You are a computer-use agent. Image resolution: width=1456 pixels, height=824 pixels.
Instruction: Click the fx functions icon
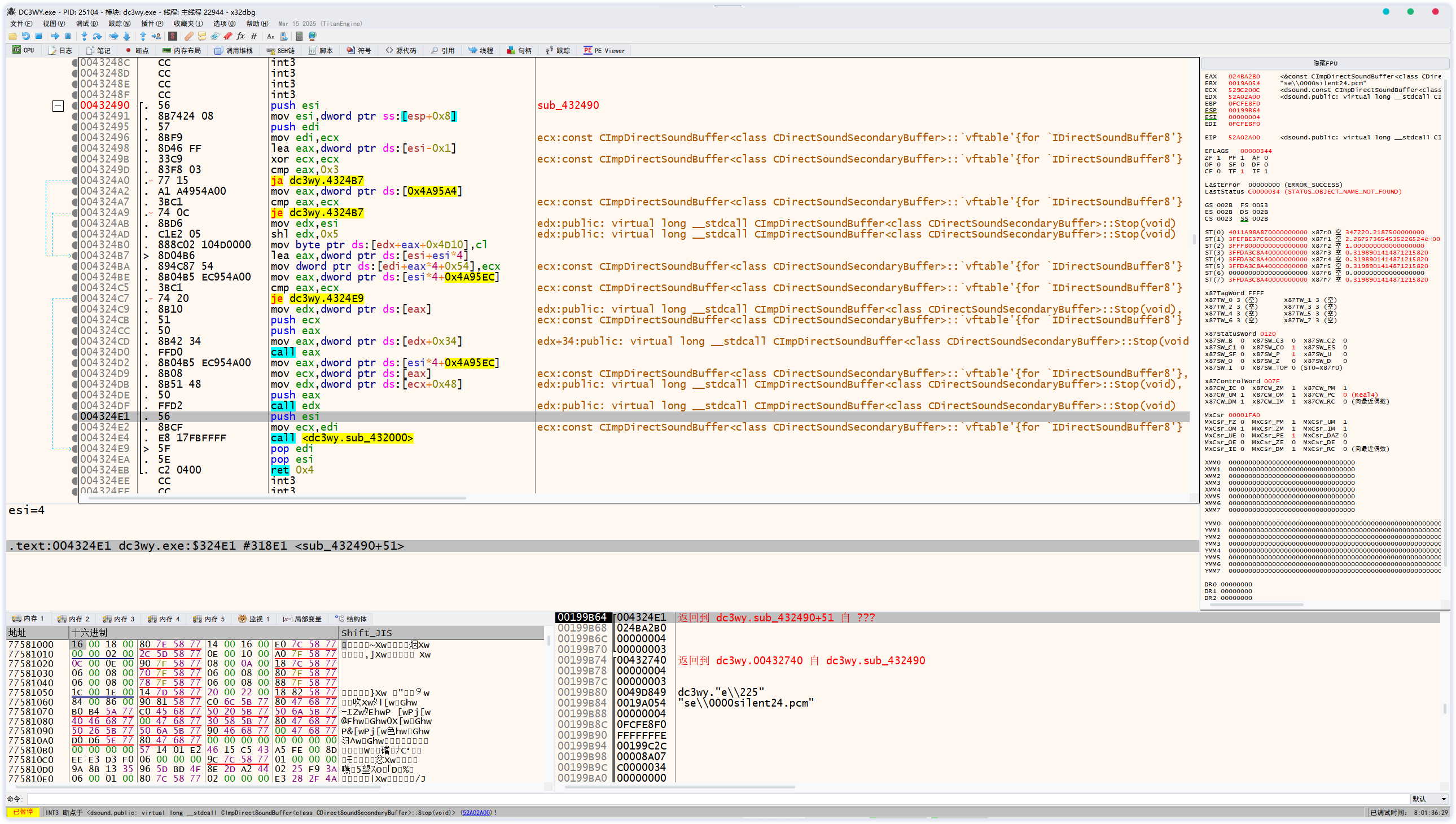point(240,36)
